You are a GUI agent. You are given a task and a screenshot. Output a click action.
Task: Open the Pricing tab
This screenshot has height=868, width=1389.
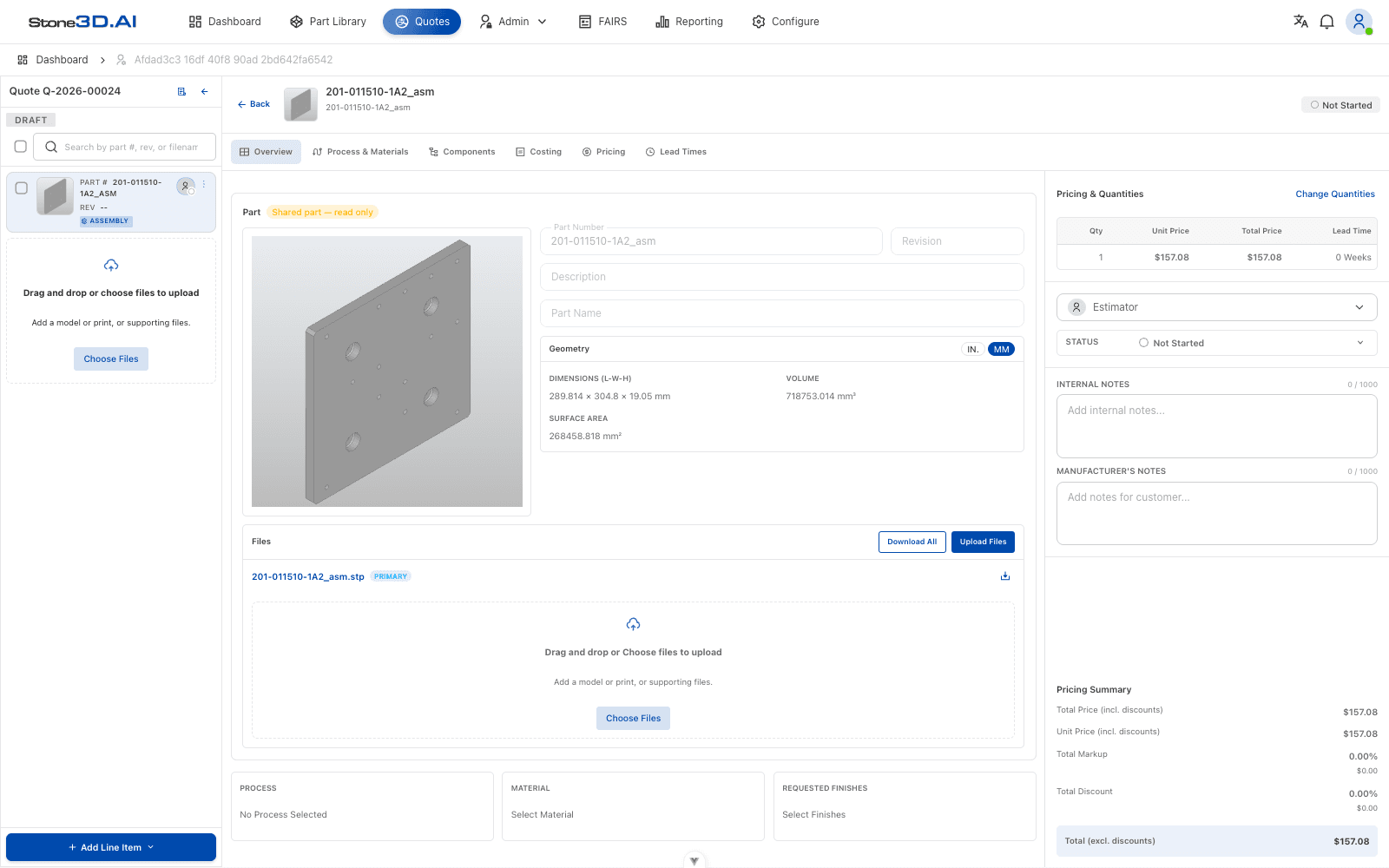(x=603, y=152)
